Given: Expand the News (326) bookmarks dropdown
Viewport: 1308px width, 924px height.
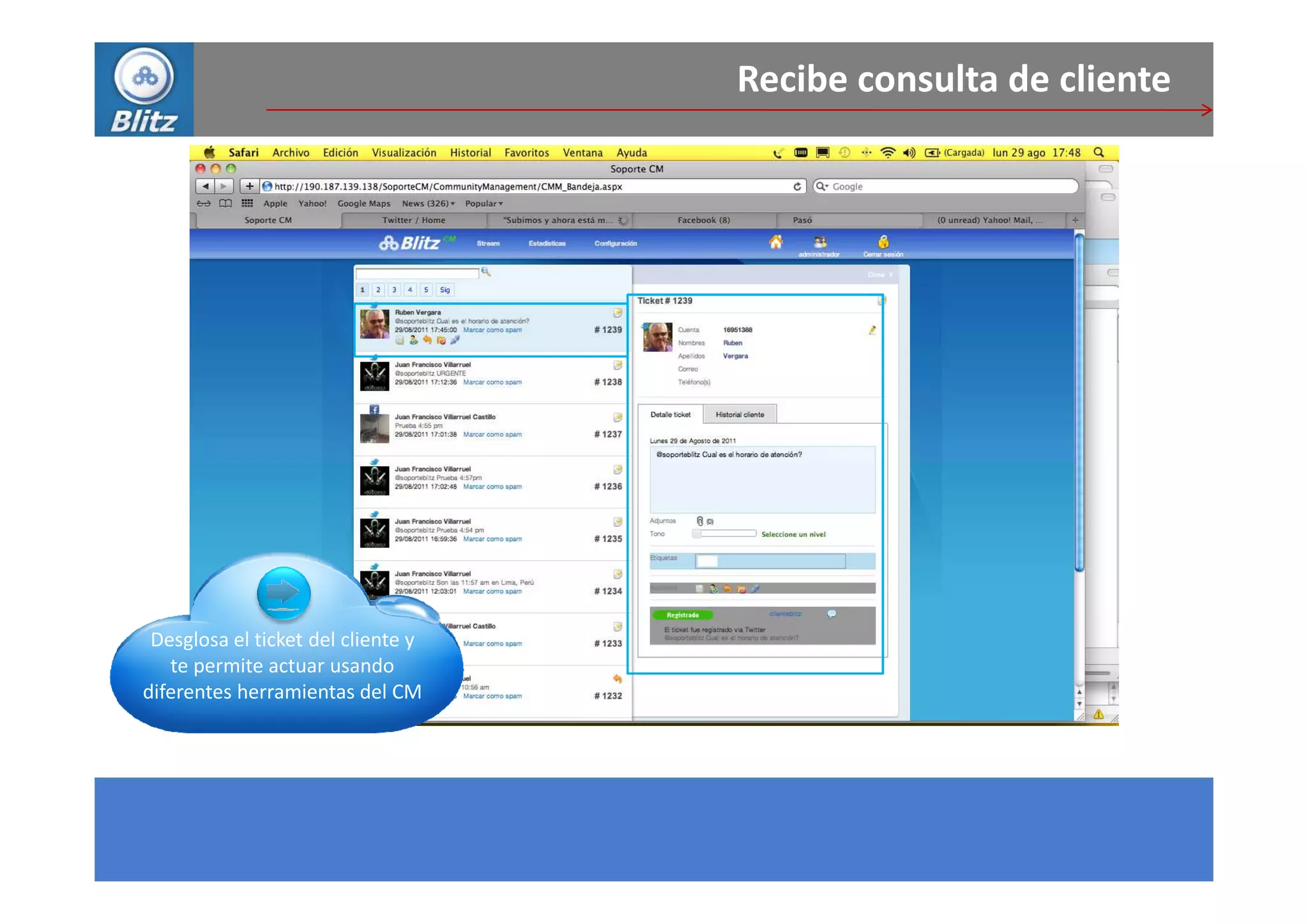Looking at the screenshot, I should pos(429,204).
